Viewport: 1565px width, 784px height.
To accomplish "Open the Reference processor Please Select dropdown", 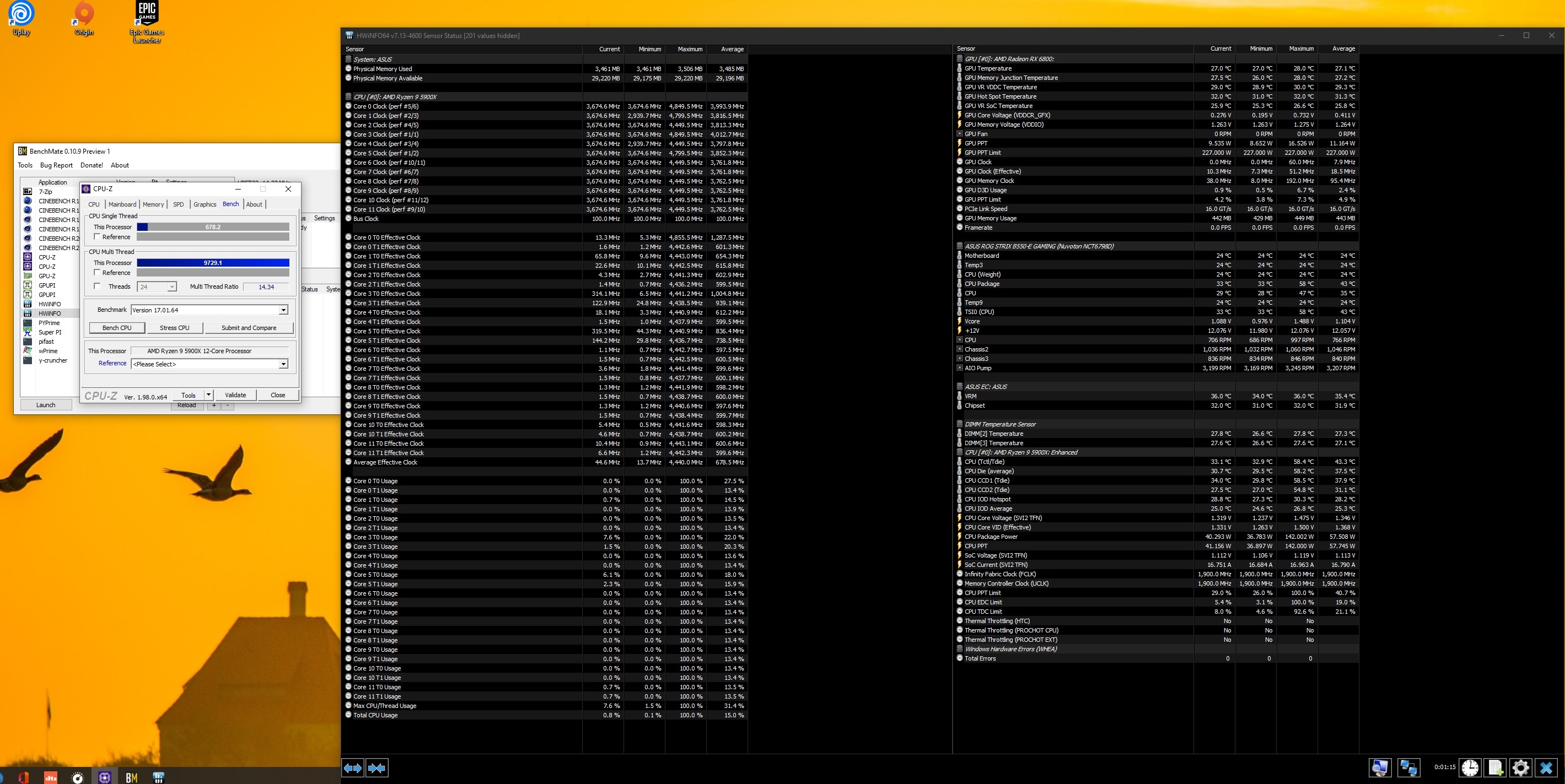I will tap(283, 364).
